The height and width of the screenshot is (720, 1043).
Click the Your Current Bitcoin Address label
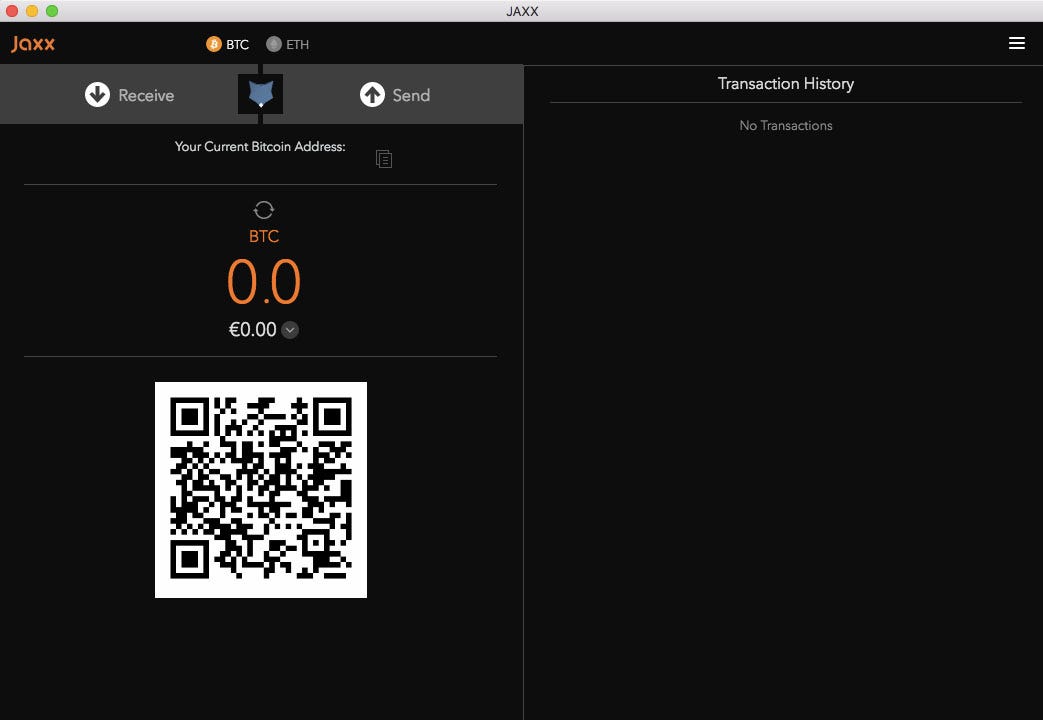pyautogui.click(x=260, y=146)
